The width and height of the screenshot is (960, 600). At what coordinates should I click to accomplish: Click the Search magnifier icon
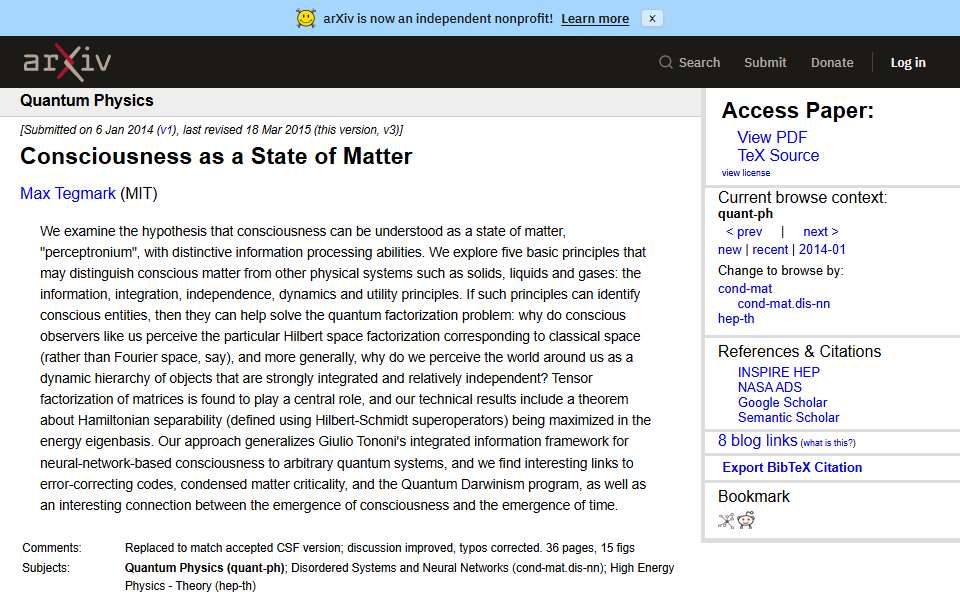pyautogui.click(x=666, y=62)
